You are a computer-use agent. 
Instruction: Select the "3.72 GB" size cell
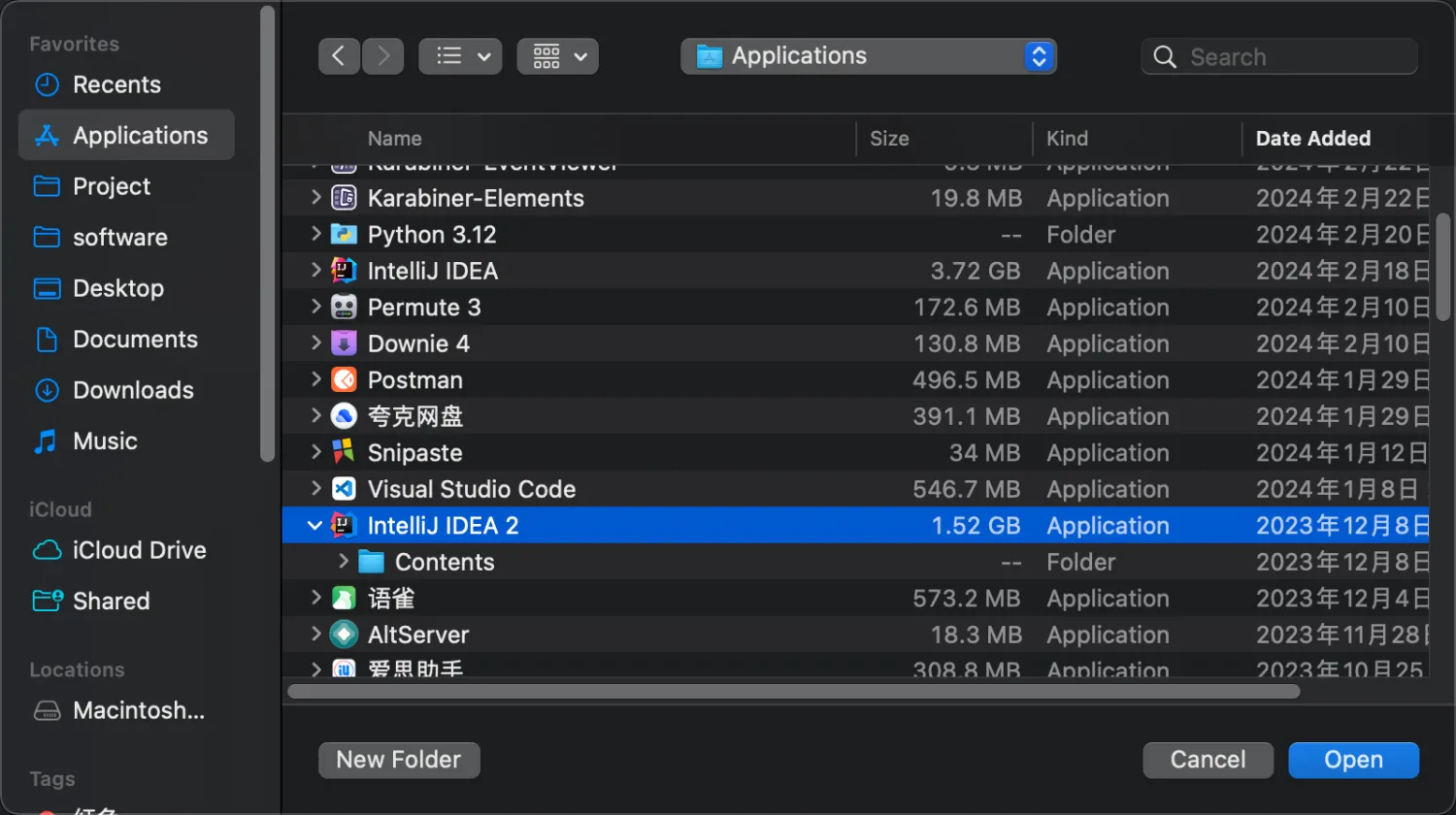point(976,271)
